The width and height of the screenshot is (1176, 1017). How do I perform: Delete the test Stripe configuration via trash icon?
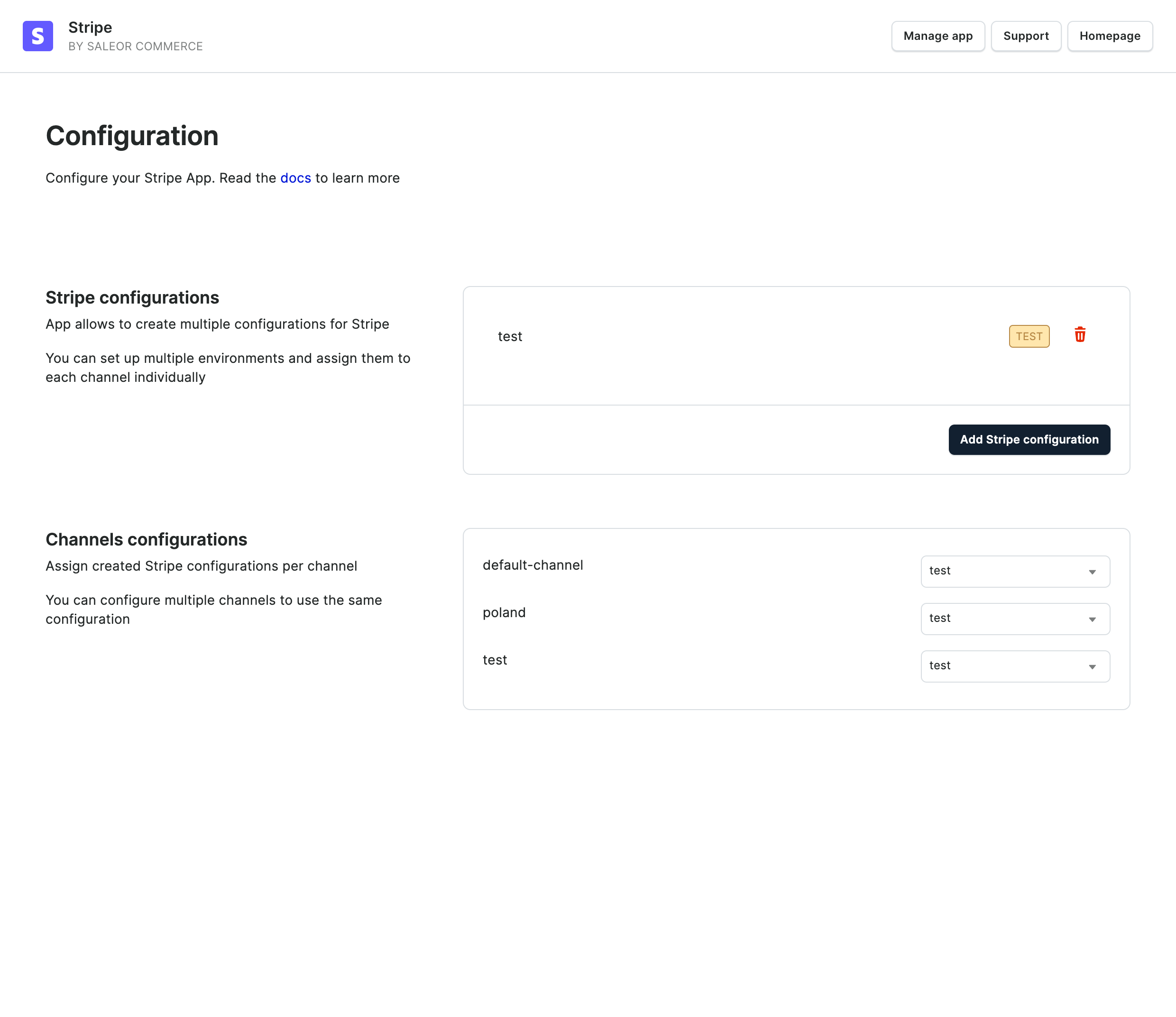pyautogui.click(x=1080, y=335)
